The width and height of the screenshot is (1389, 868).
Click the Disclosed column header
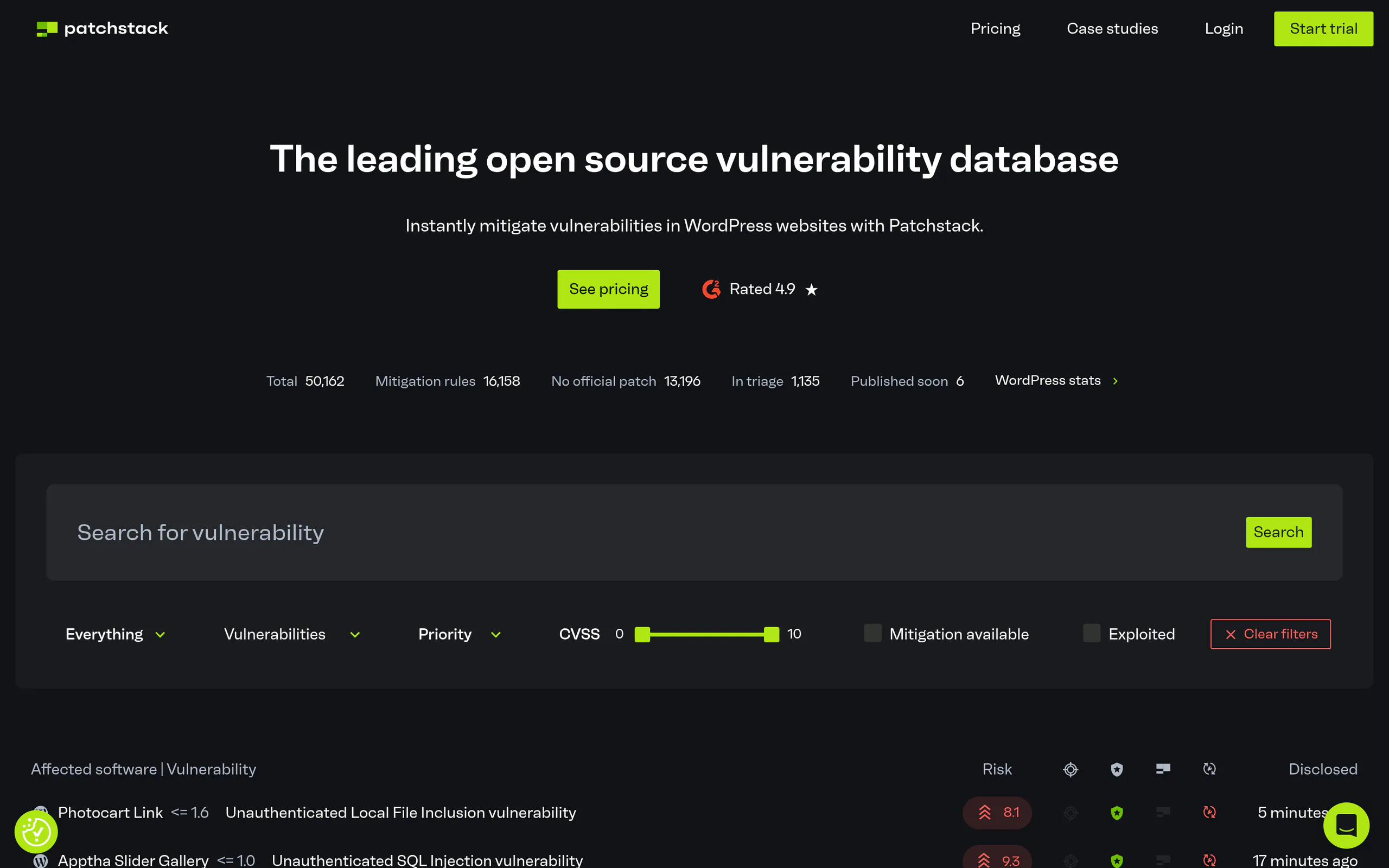click(1322, 769)
